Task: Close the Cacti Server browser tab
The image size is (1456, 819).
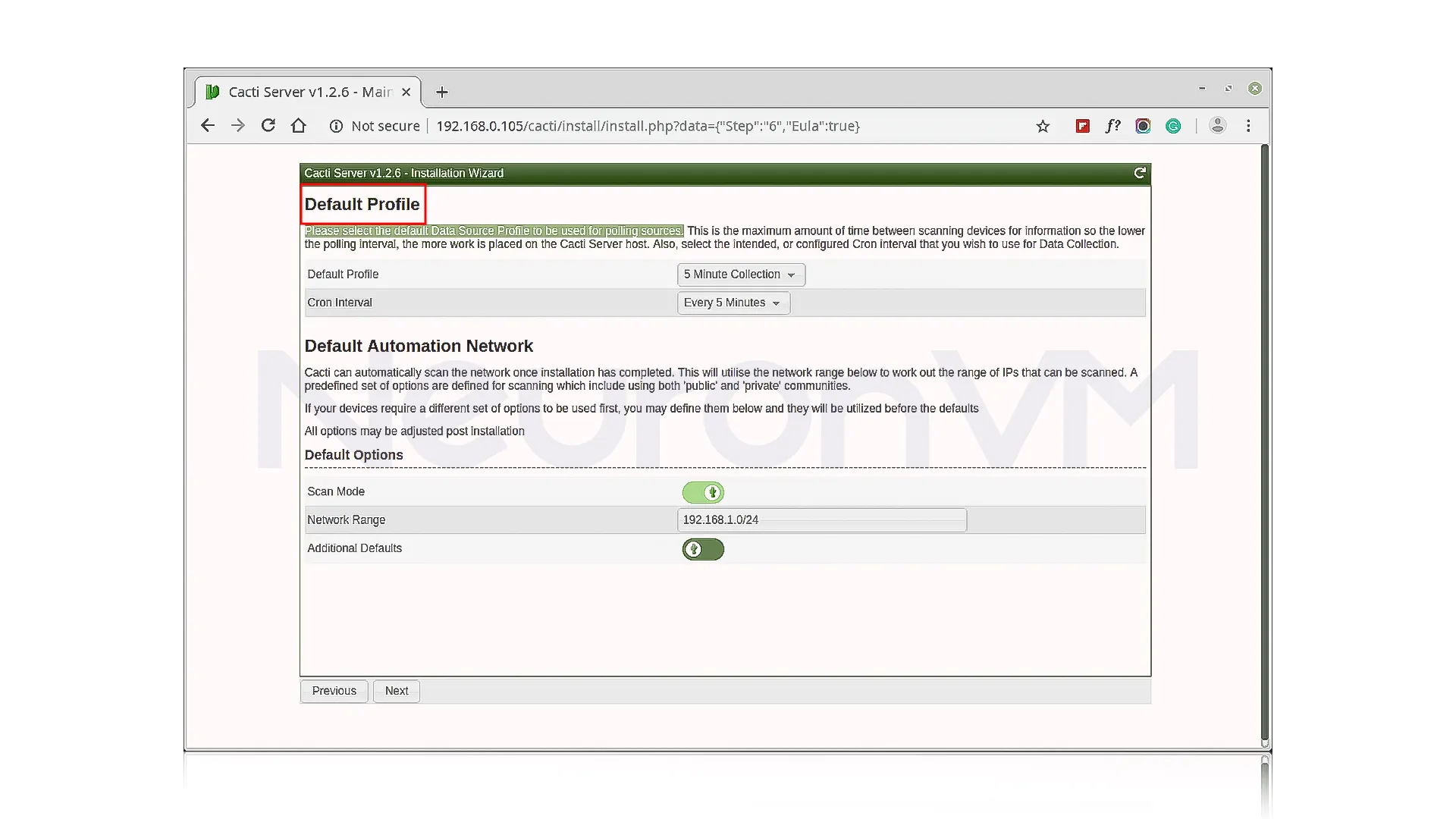Action: [x=406, y=92]
